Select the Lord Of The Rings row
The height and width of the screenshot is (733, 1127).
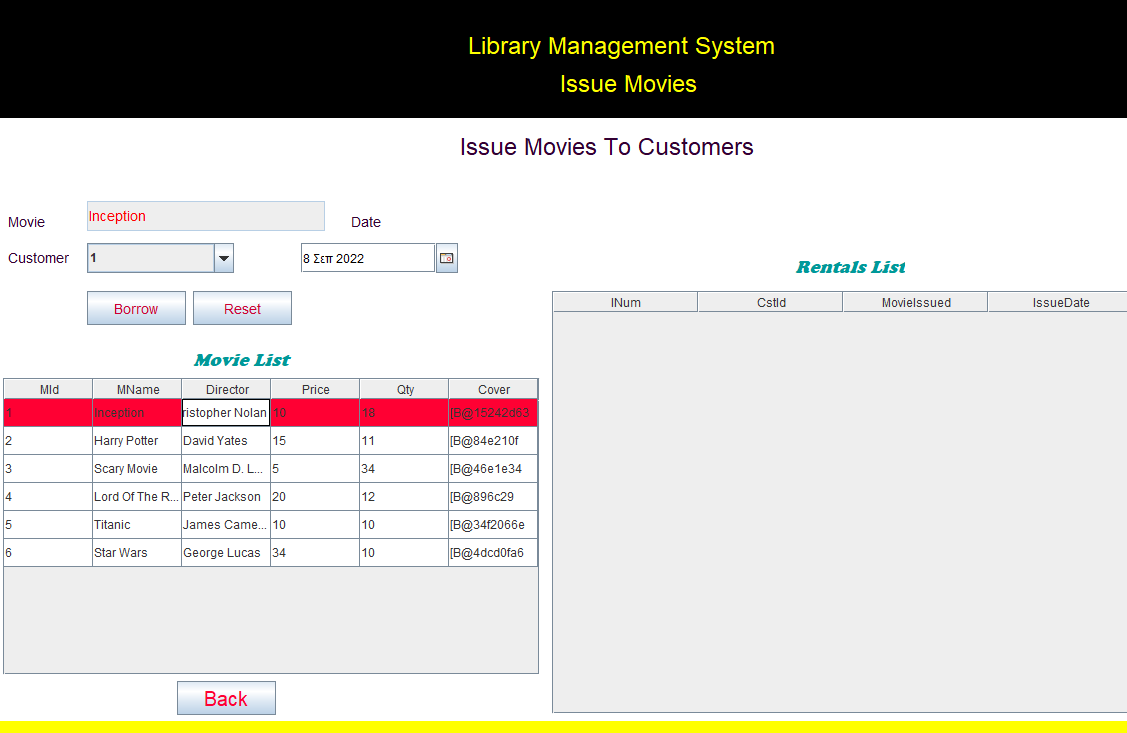click(137, 496)
